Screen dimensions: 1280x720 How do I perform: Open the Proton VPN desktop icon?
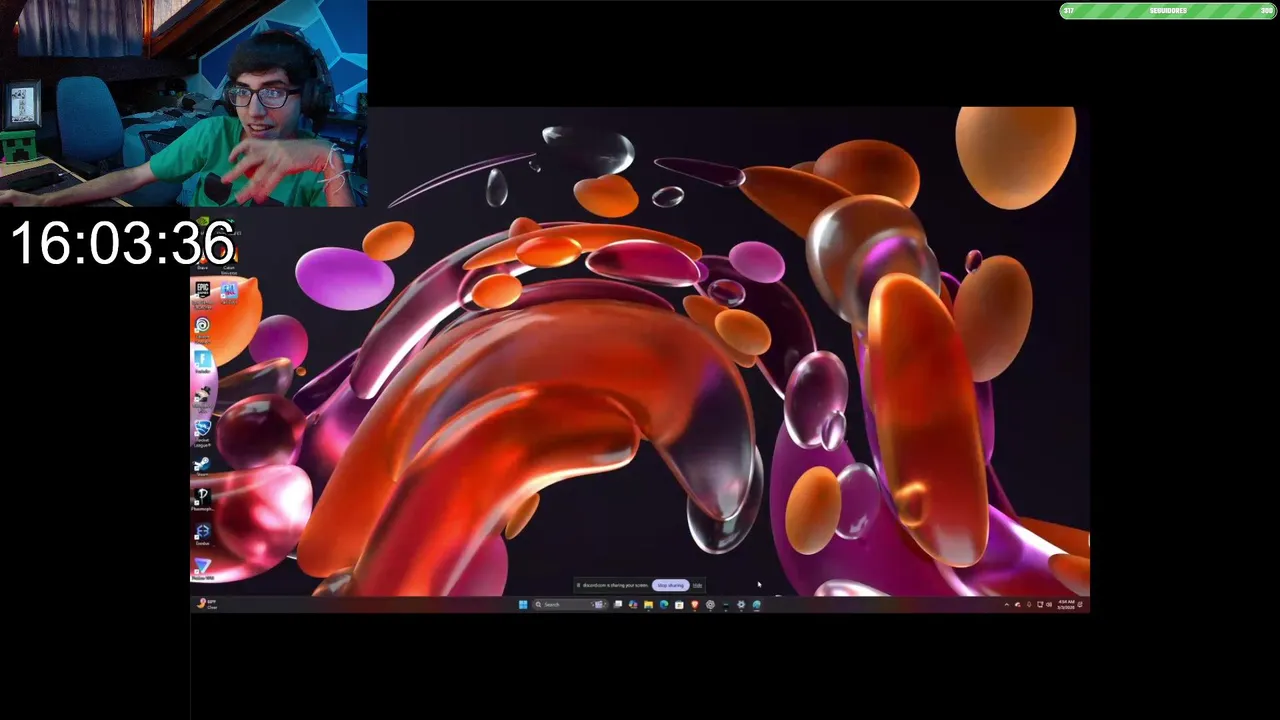pyautogui.click(x=203, y=570)
